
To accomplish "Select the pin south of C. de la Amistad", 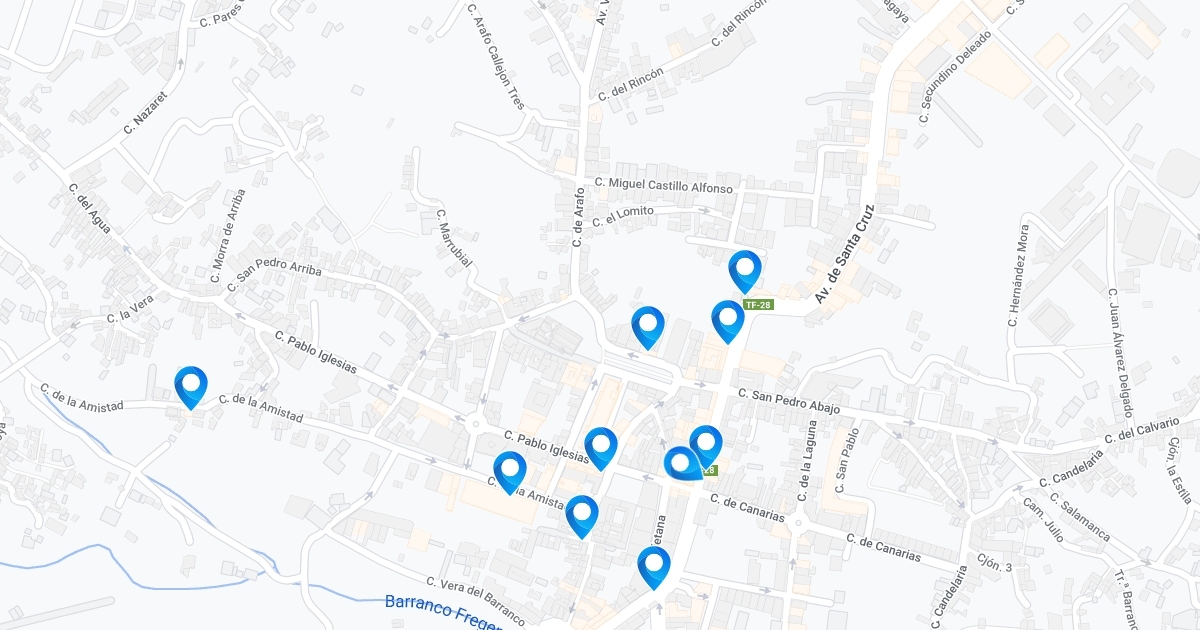I will pyautogui.click(x=582, y=515).
